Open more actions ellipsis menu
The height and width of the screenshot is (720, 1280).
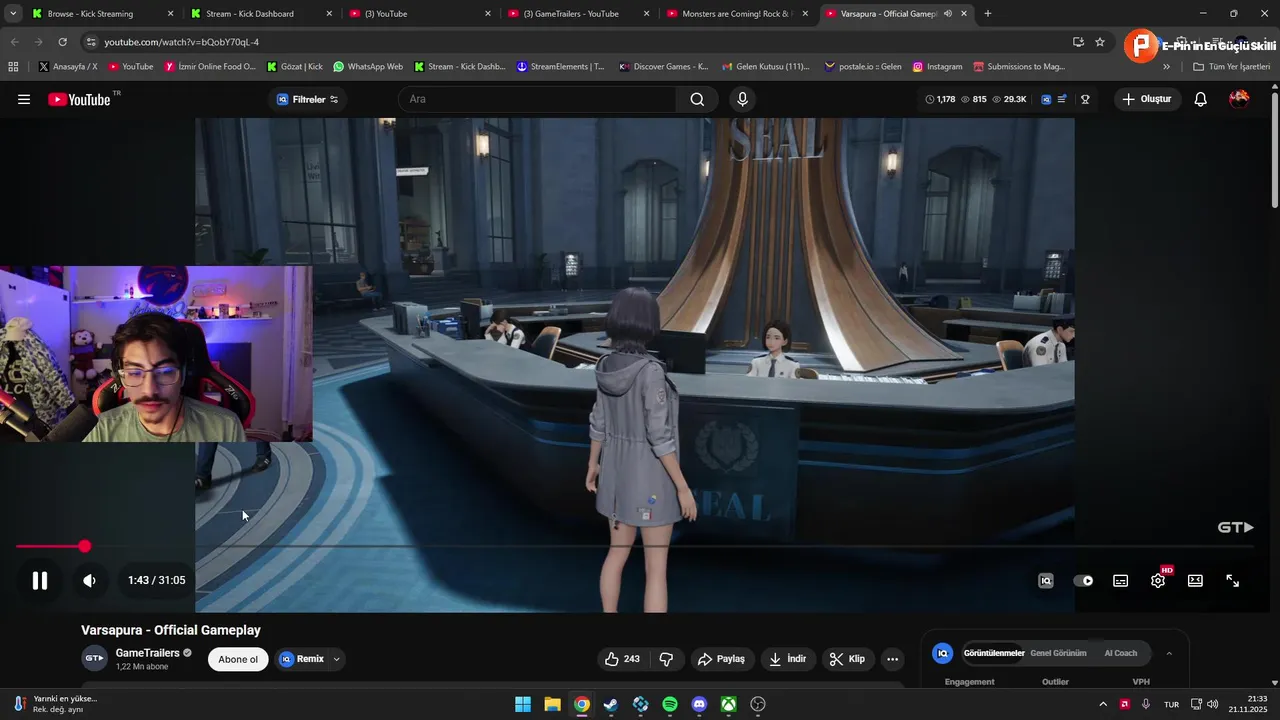[893, 659]
